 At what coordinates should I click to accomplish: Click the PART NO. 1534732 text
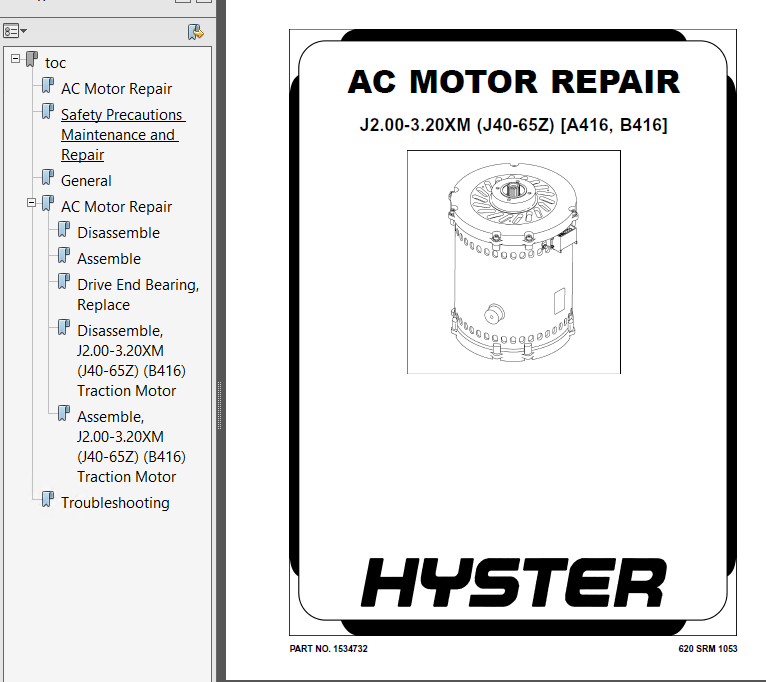tap(328, 649)
